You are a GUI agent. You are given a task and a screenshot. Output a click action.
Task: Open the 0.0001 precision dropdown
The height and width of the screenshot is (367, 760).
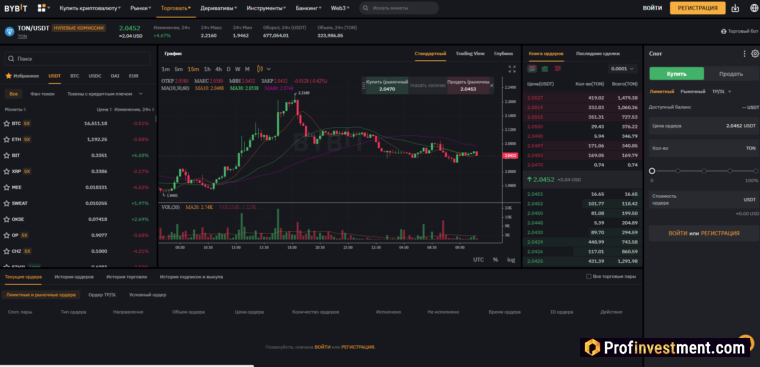pyautogui.click(x=621, y=69)
